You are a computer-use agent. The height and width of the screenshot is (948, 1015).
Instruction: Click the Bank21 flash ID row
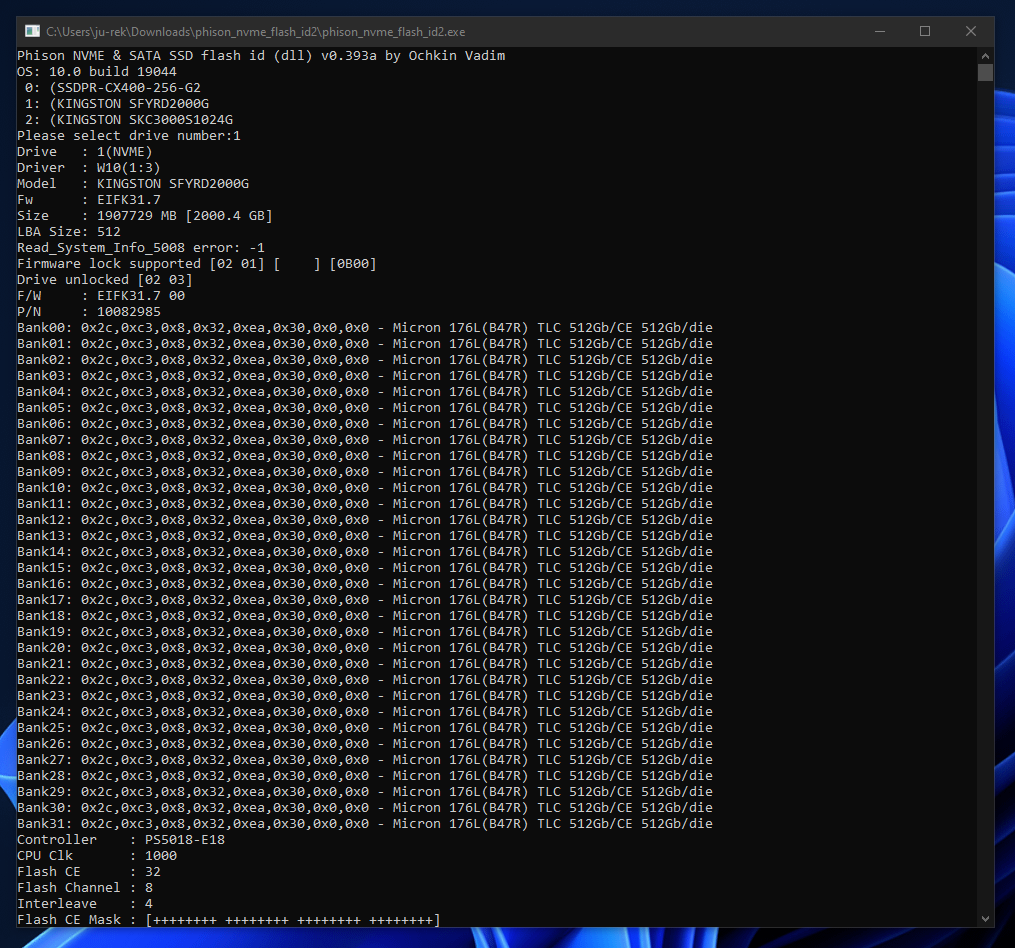(364, 663)
